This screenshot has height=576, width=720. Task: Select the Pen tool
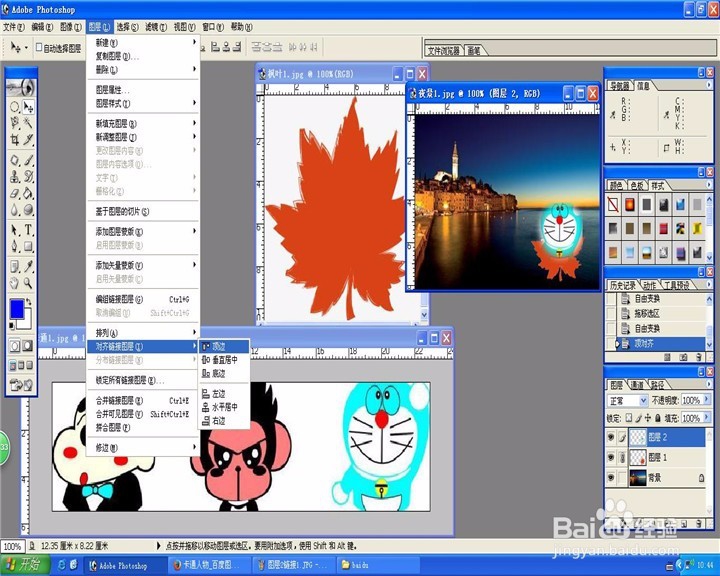[x=15, y=247]
